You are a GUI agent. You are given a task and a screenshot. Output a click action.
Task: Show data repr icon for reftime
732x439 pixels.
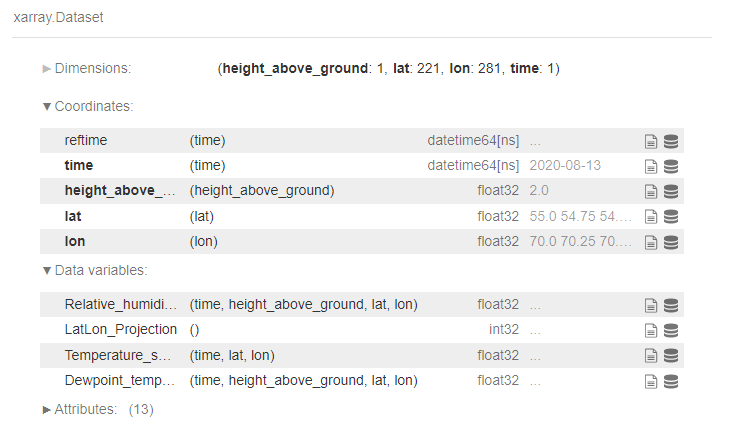click(x=670, y=141)
